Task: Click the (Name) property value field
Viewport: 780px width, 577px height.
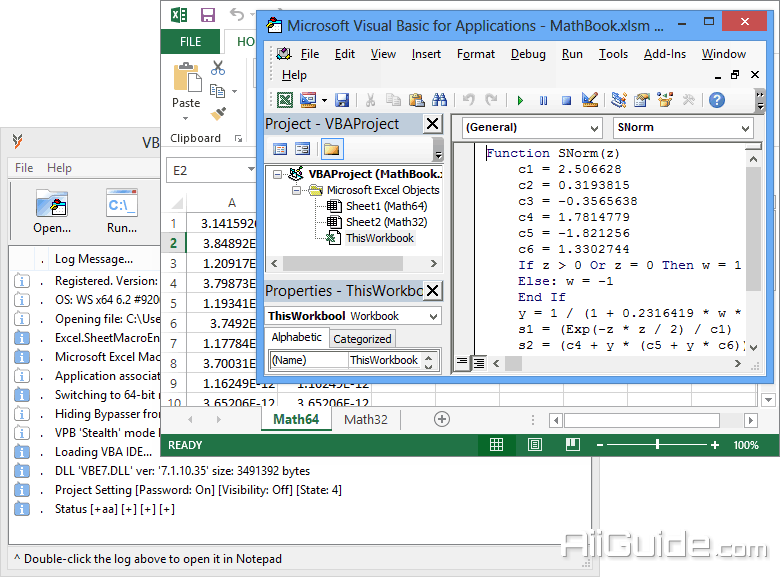Action: 384,360
